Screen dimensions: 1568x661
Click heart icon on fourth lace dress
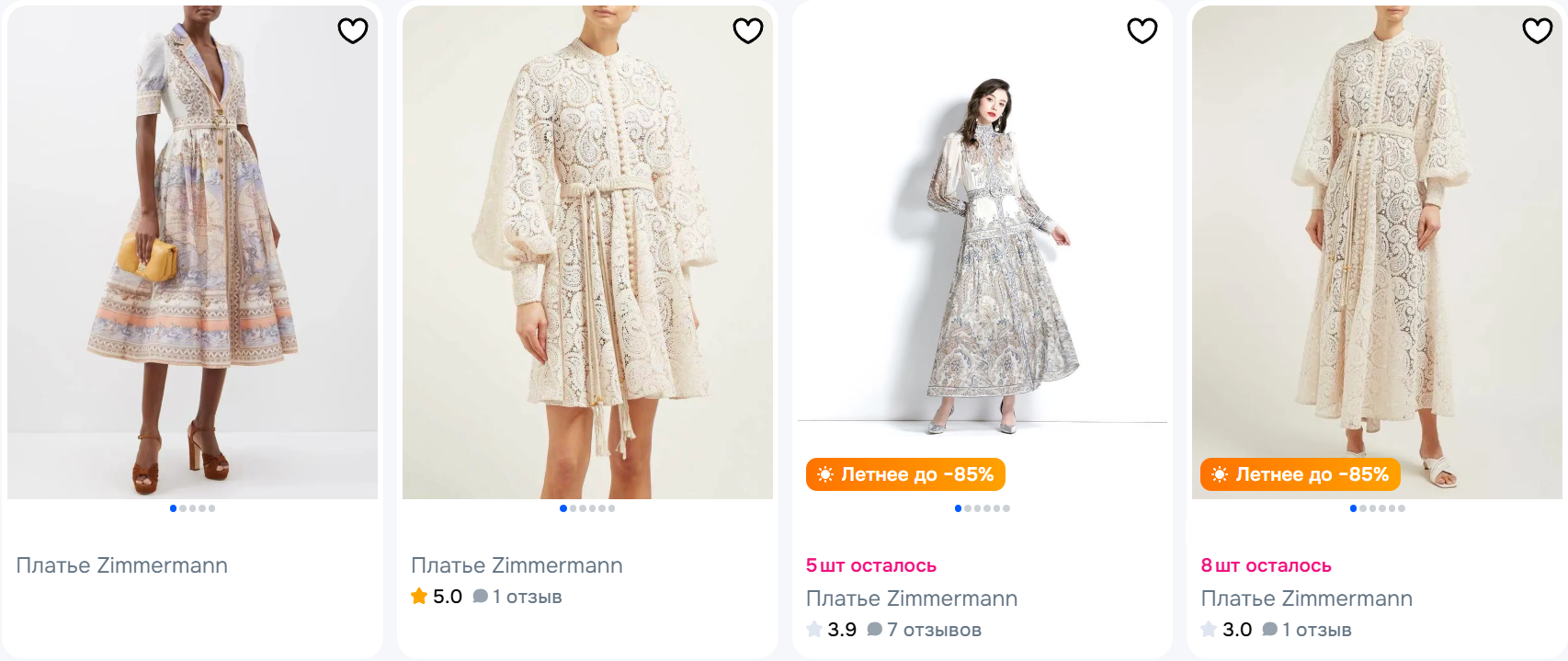tap(1537, 31)
